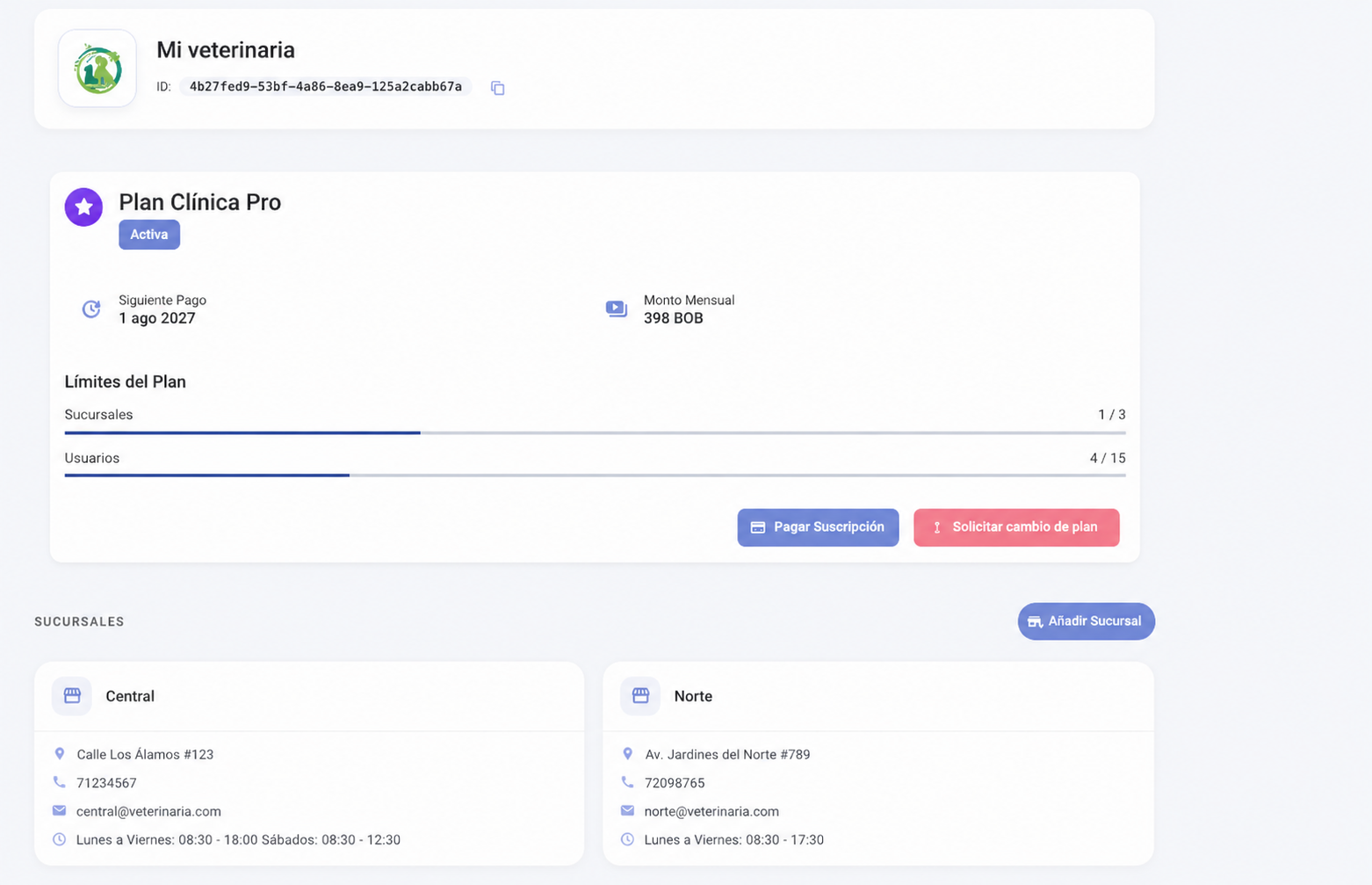Add a new branch with Añadir Sucursal

click(1086, 621)
